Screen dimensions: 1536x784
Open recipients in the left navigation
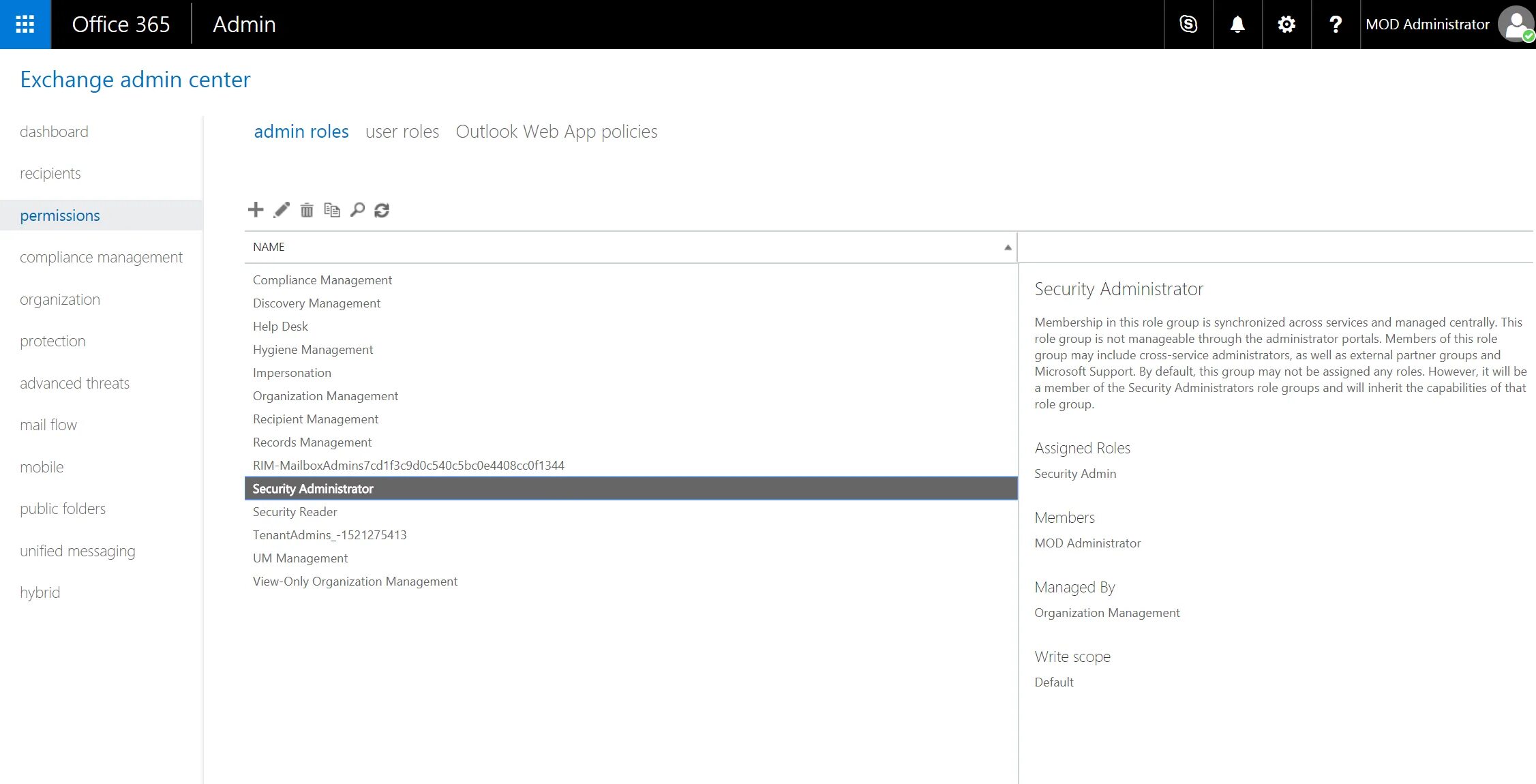tap(50, 174)
